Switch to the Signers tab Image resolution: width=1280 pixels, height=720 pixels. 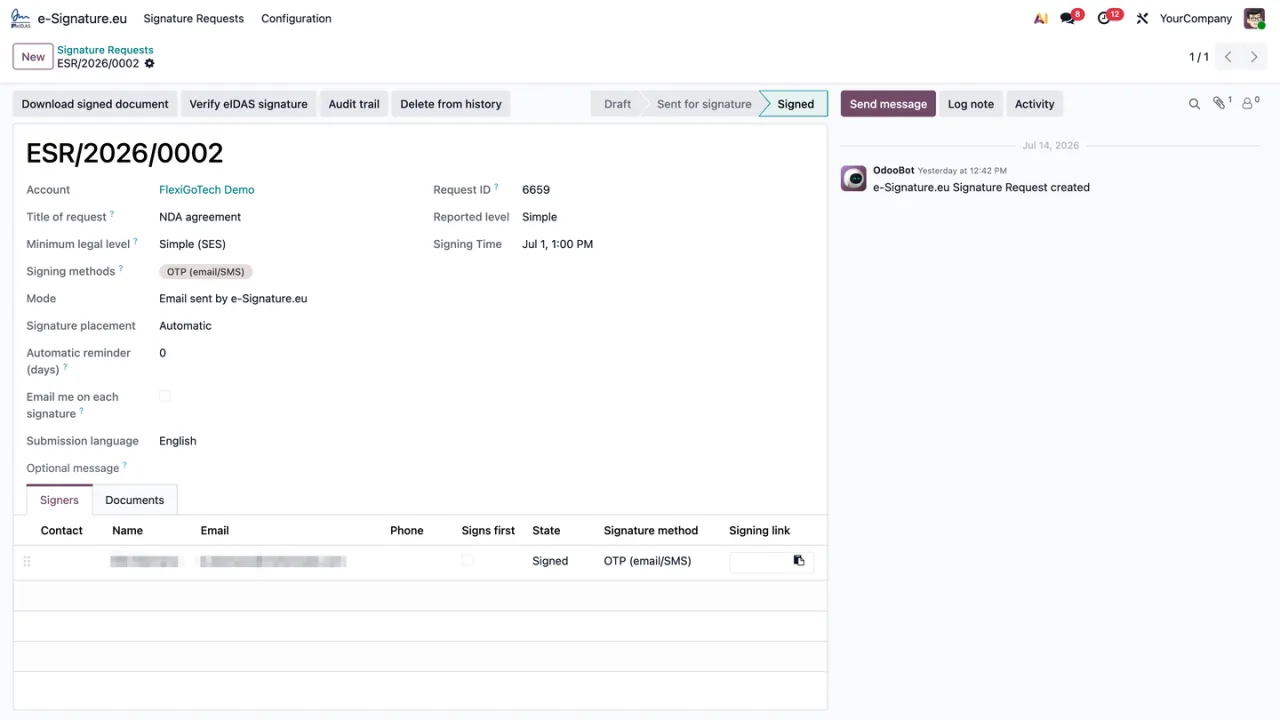59,500
